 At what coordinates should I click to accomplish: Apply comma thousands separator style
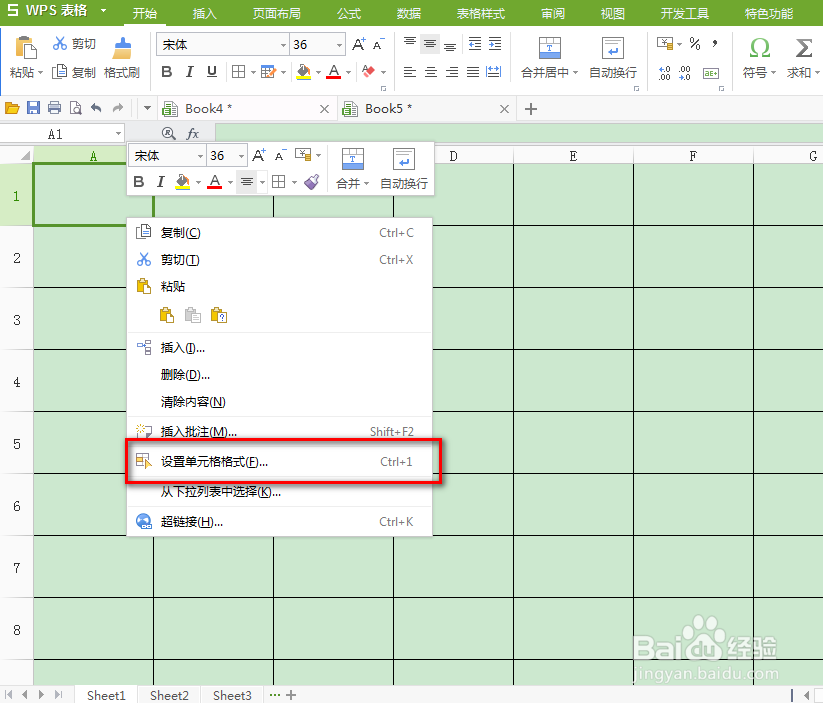tap(715, 44)
